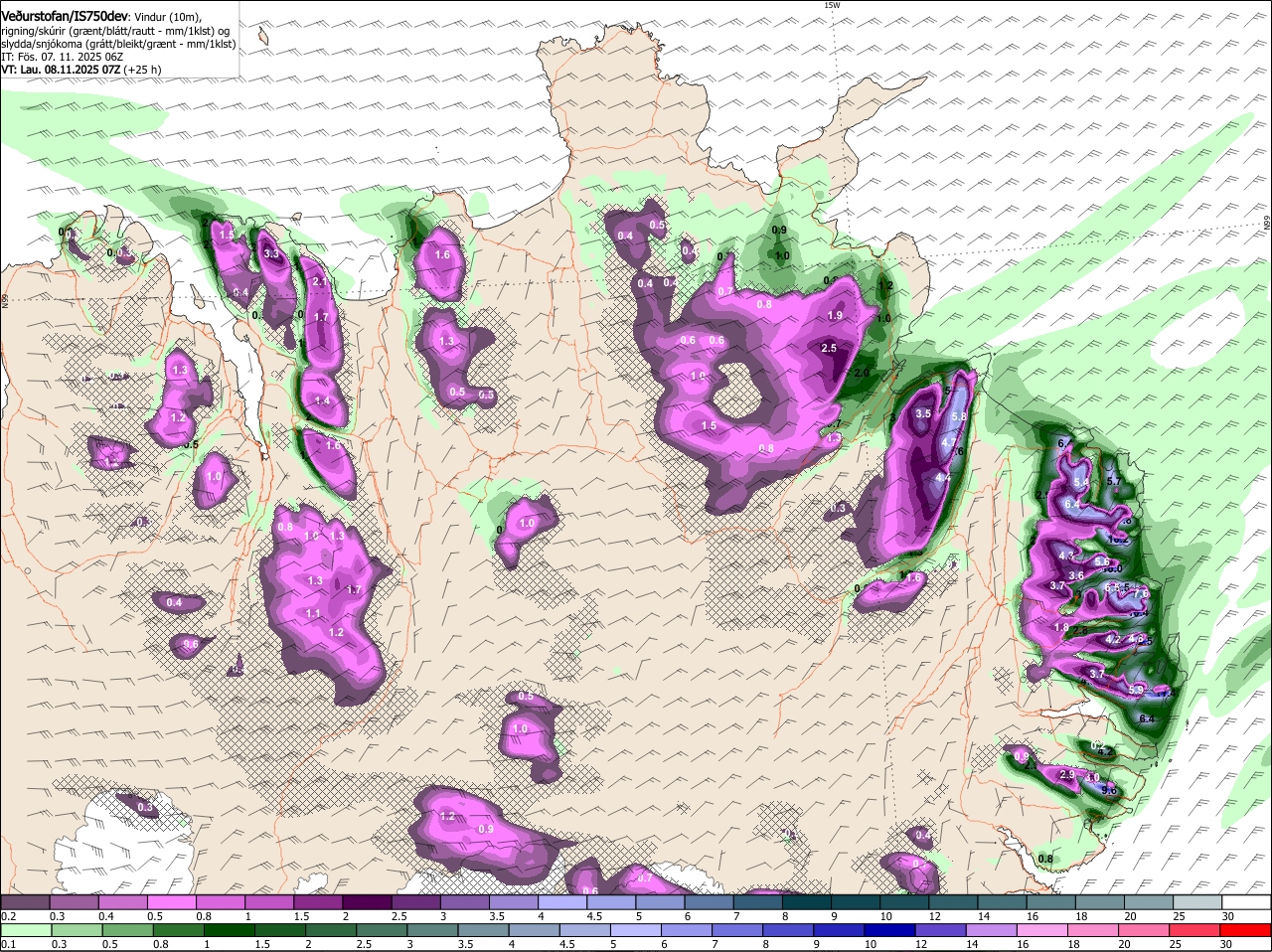
Task: Select upper legend swatch labeled 4.5
Action: pyautogui.click(x=610, y=901)
